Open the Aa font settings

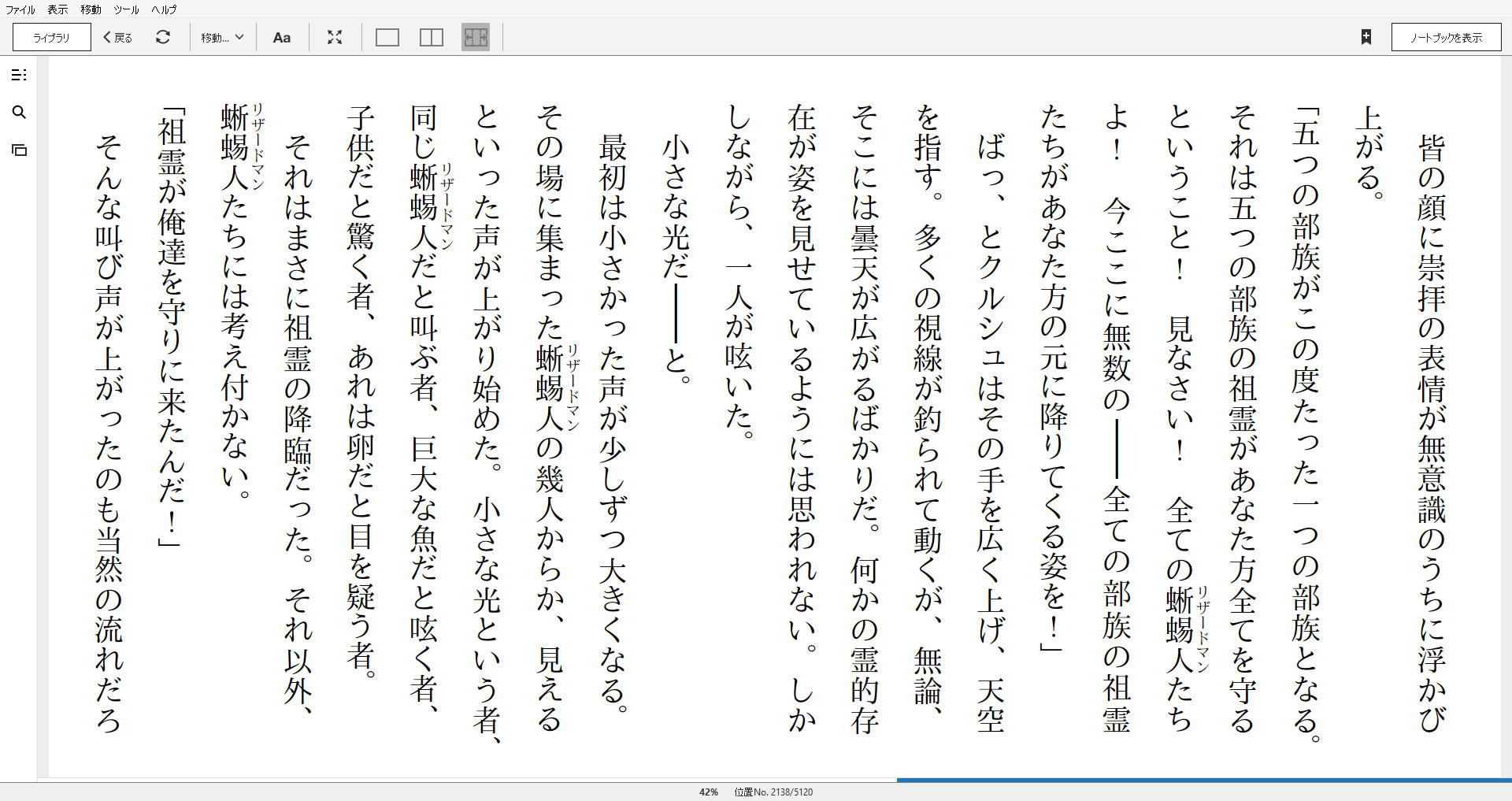282,37
